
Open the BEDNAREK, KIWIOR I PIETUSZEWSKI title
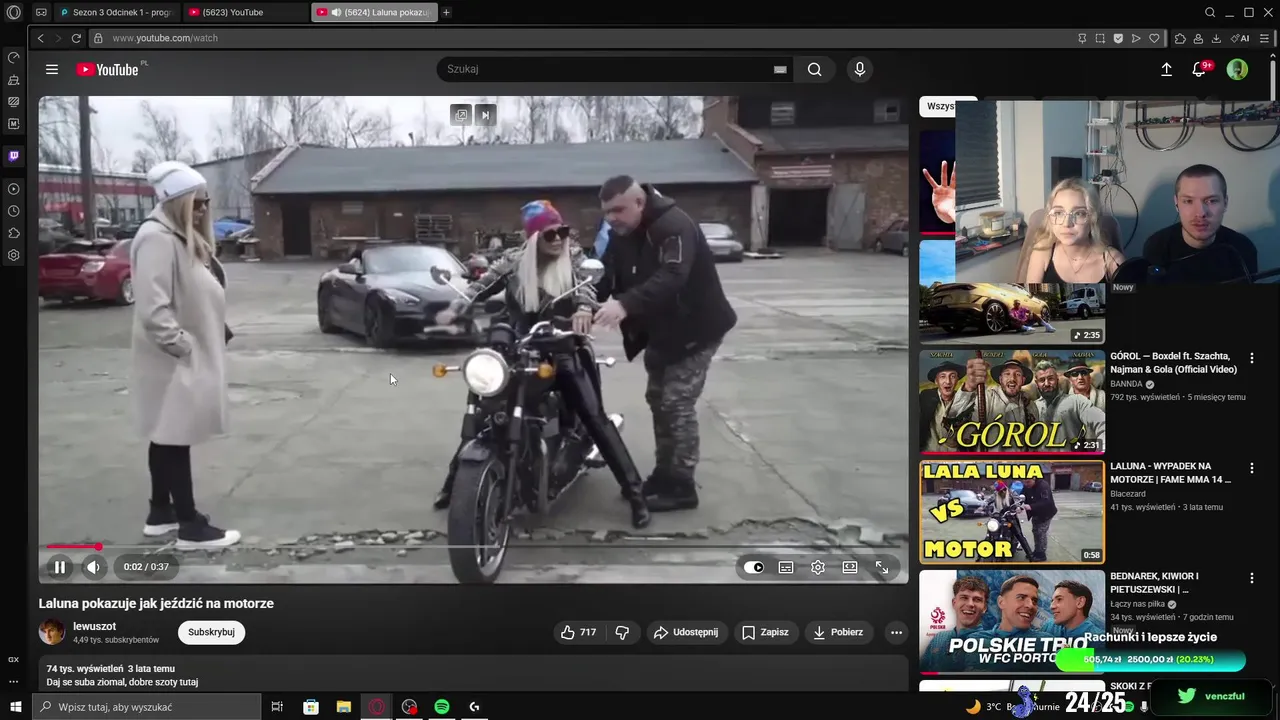(x=1154, y=583)
